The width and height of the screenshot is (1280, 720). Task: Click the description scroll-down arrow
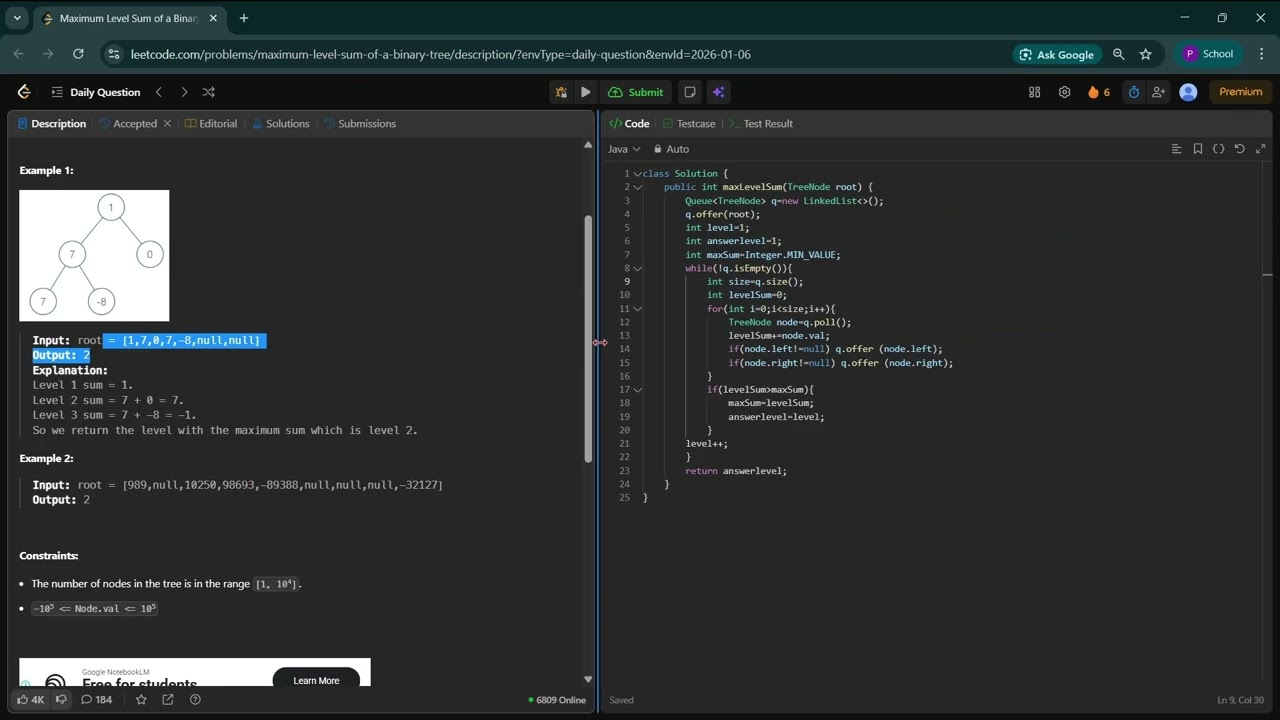pos(588,679)
